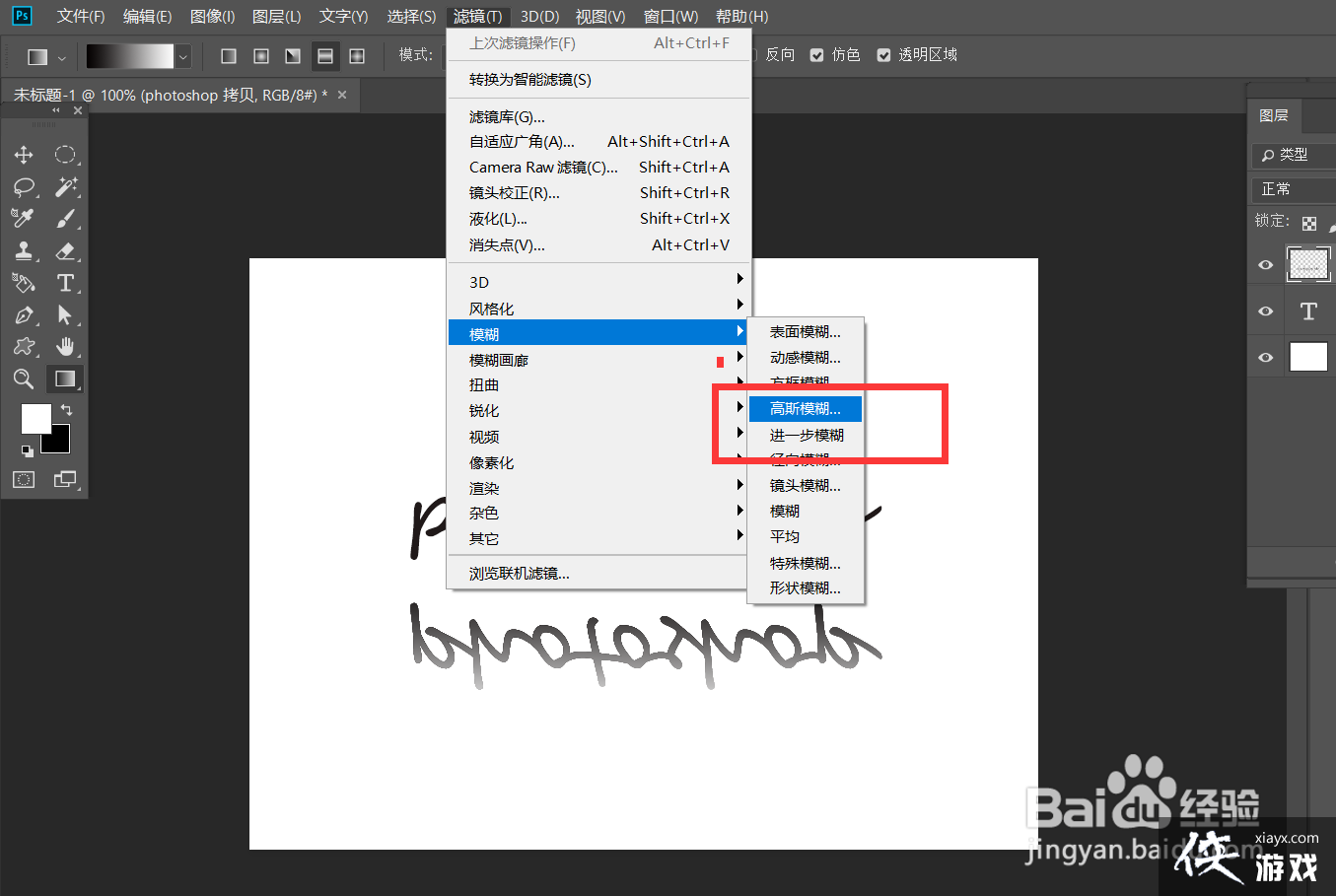Image resolution: width=1336 pixels, height=896 pixels.
Task: Open the 正常 blend mode dropdown
Action: [1293, 188]
